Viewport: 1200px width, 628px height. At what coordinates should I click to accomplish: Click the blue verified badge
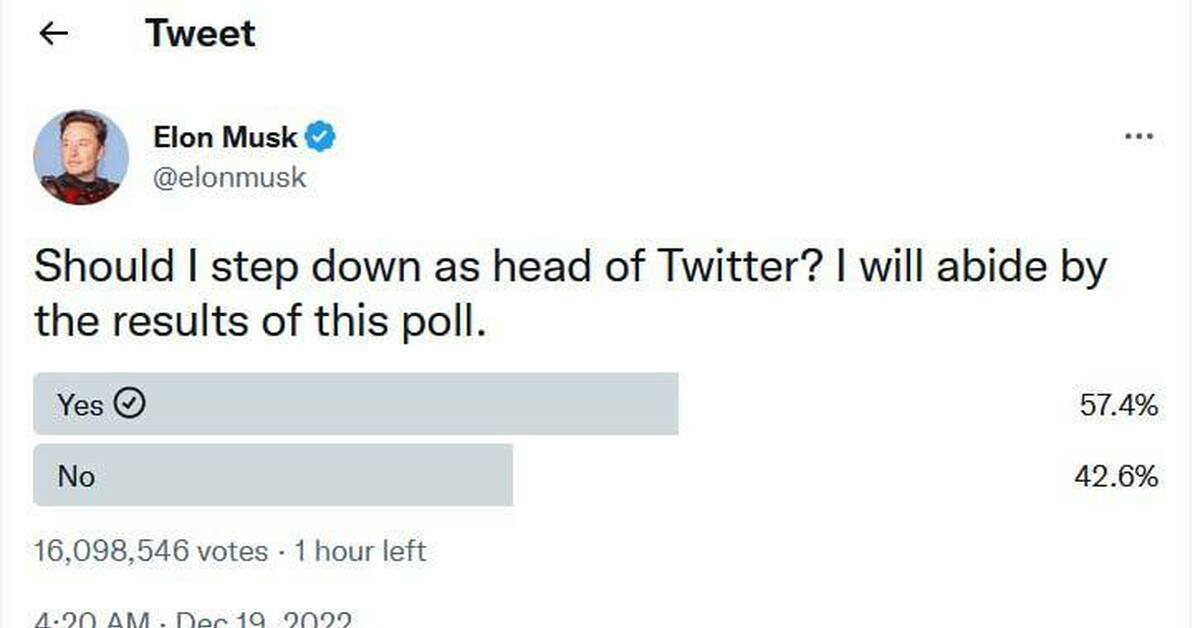click(x=320, y=137)
